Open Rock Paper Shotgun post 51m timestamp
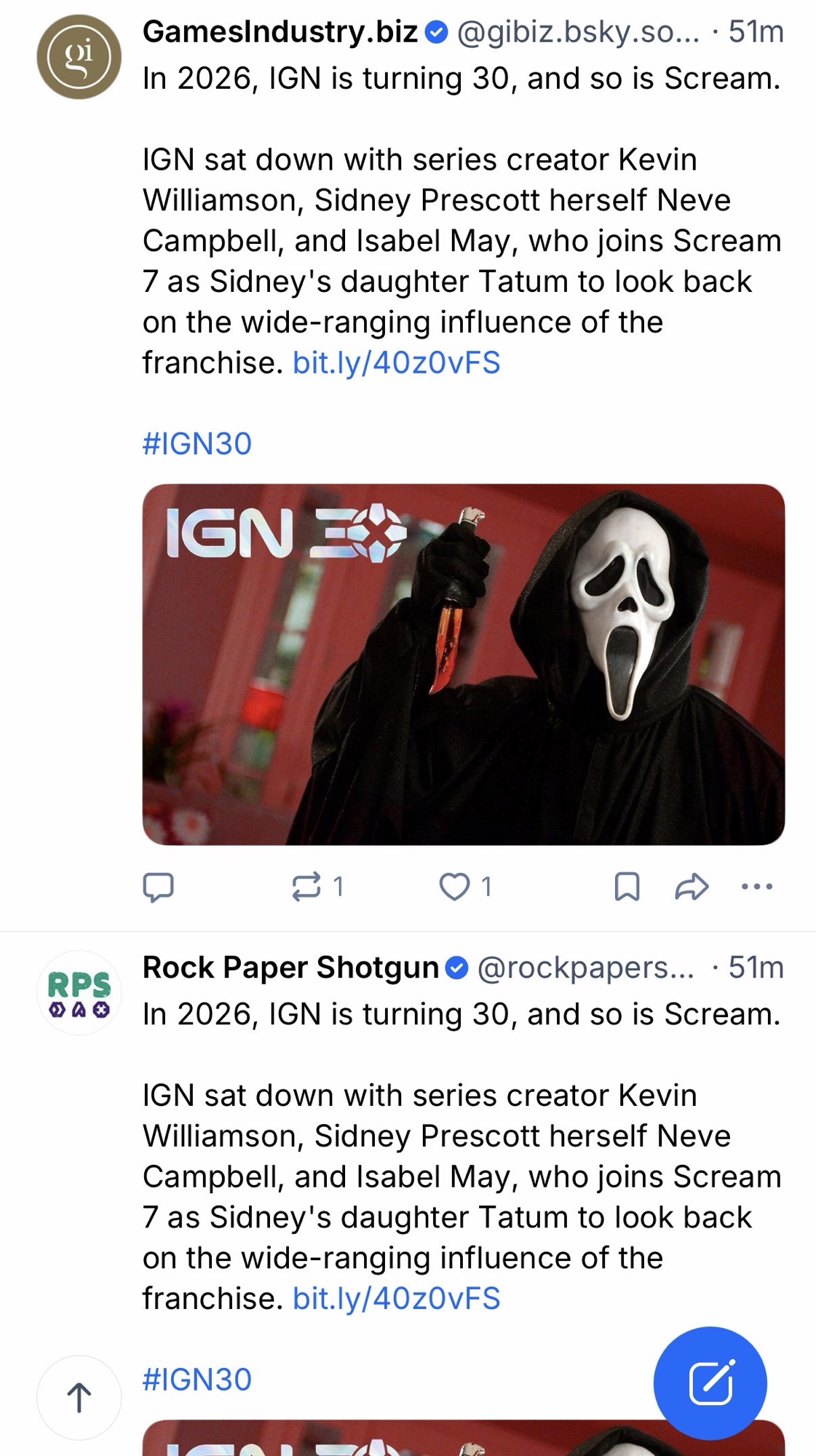The width and height of the screenshot is (816, 1456). click(x=756, y=967)
